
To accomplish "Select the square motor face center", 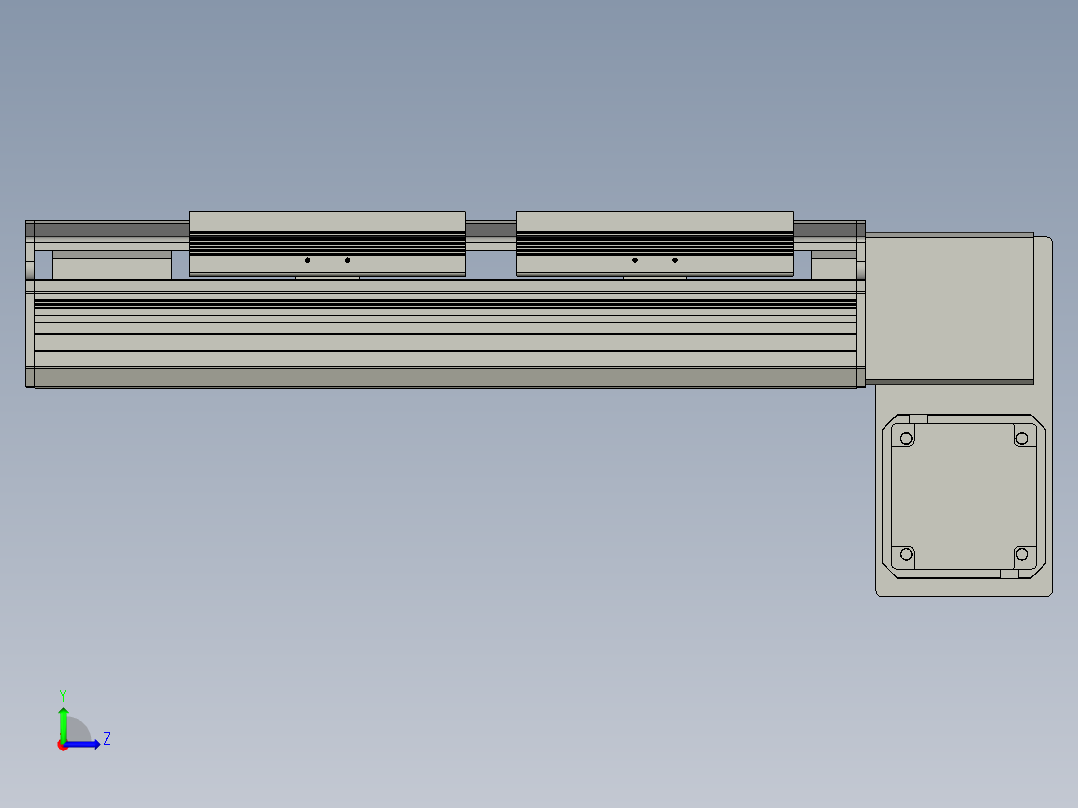I will (964, 496).
